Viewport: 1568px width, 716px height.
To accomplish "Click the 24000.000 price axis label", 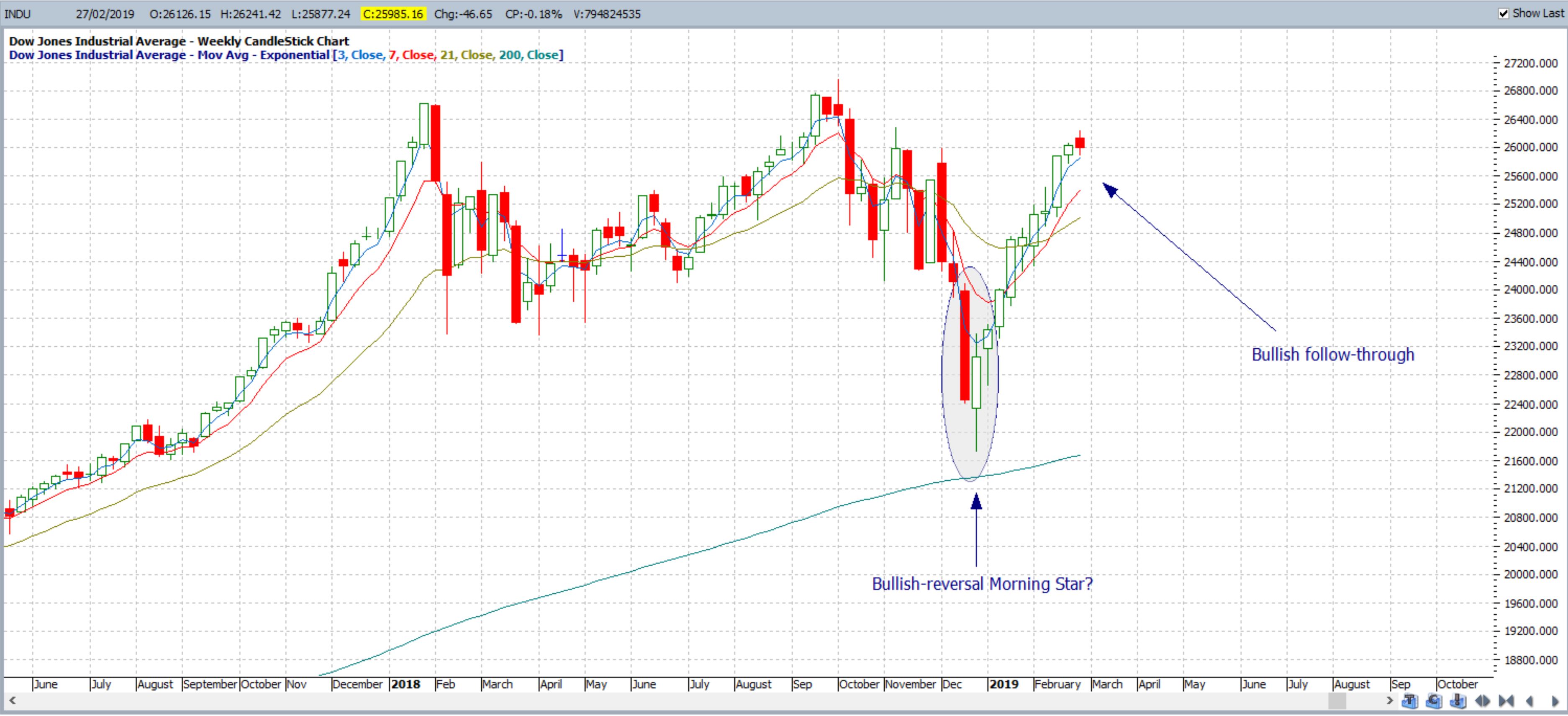I will 1531,290.
